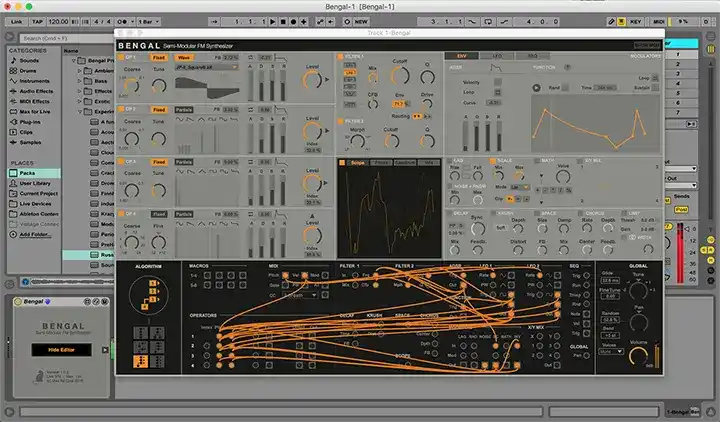
Task: Open the Instruments browser category
Action: (x=34, y=81)
